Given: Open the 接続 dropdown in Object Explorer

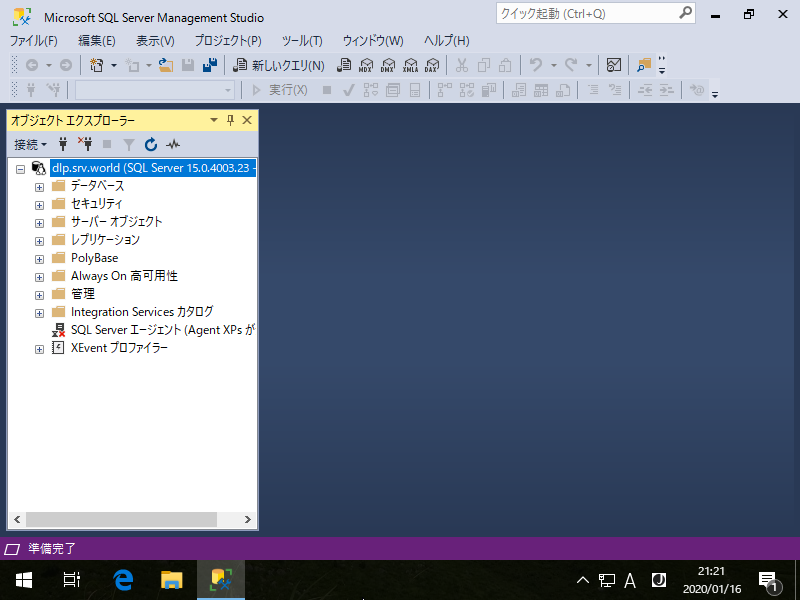Looking at the screenshot, I should (30, 145).
